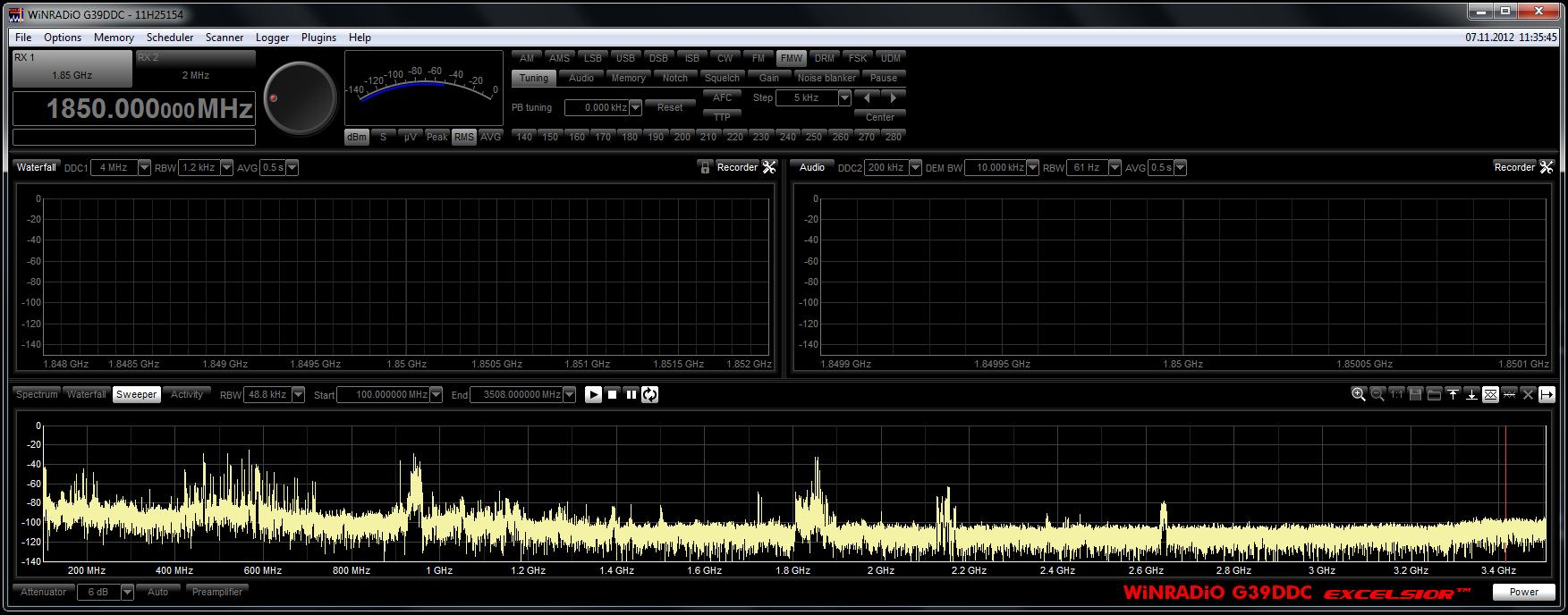Click the downward arrow to bar icon

click(x=1471, y=394)
